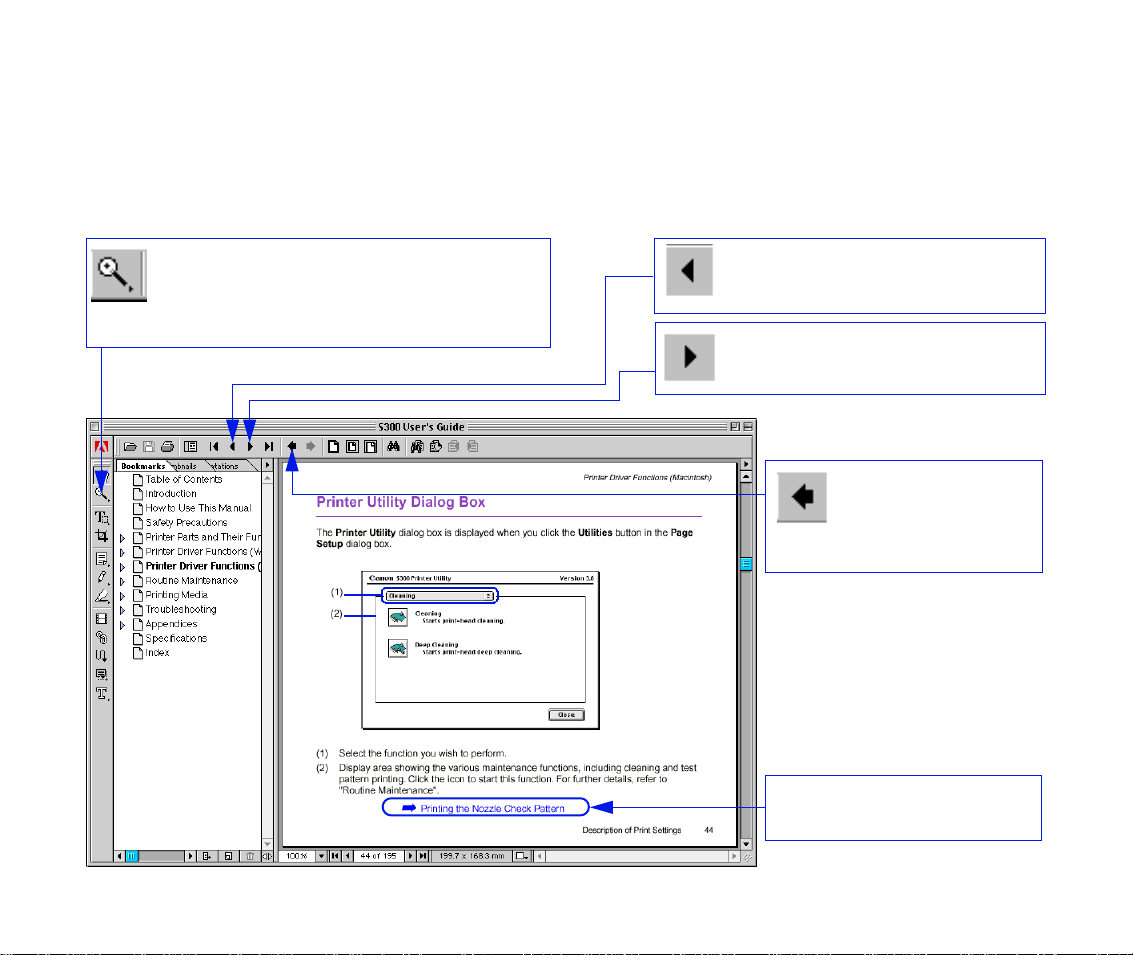Image resolution: width=1133 pixels, height=955 pixels.
Task: Open Cleaning dropdown in Printer Utility dialog
Action: [439, 596]
